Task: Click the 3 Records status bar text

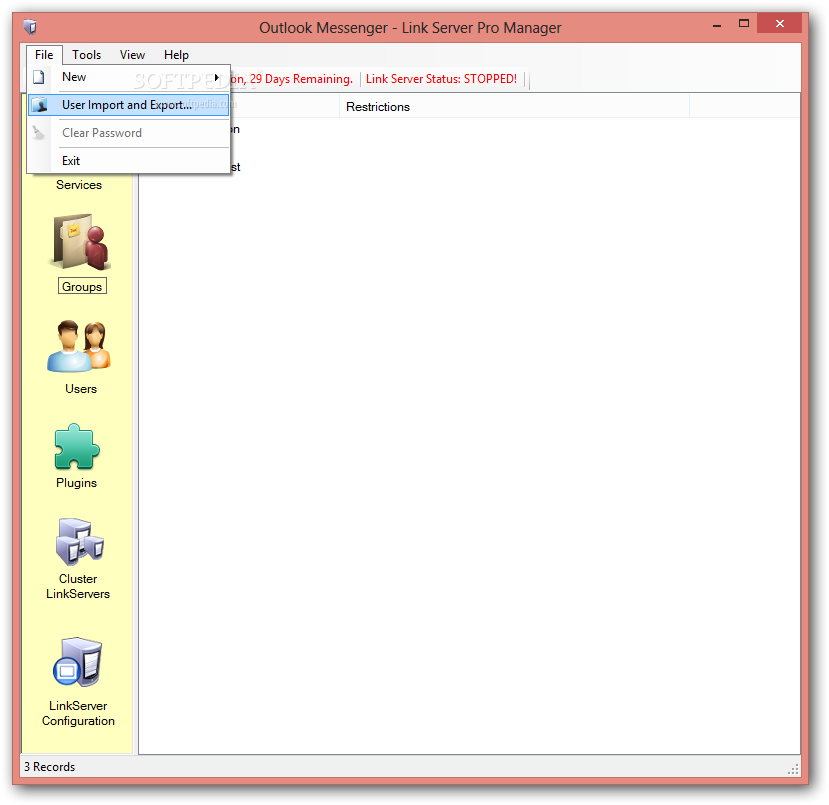Action: [50, 766]
